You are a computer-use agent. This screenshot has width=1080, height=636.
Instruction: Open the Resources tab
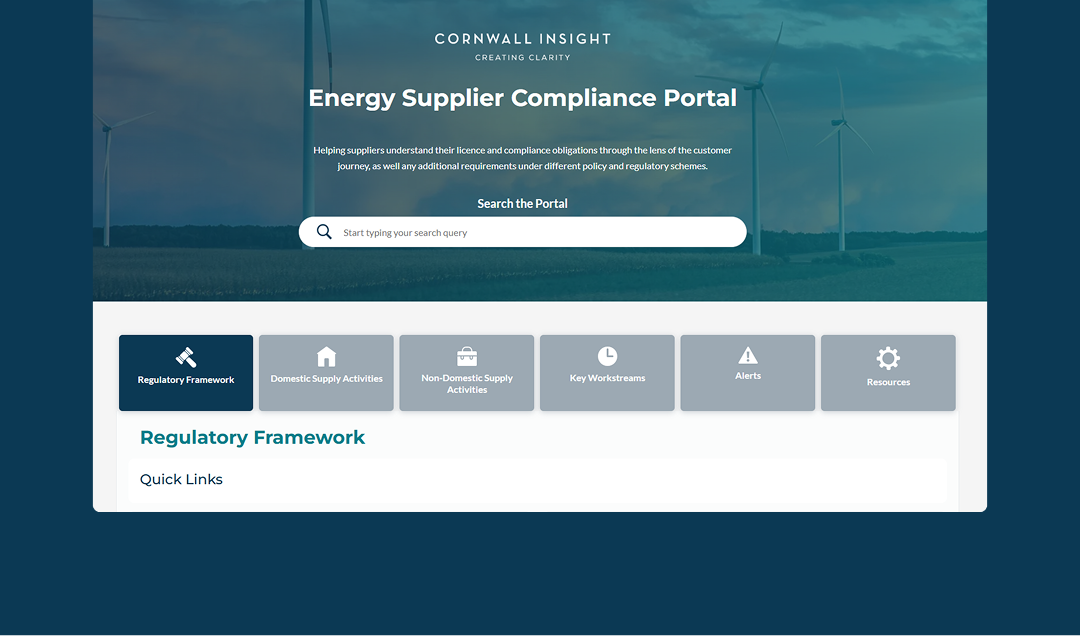pos(889,373)
